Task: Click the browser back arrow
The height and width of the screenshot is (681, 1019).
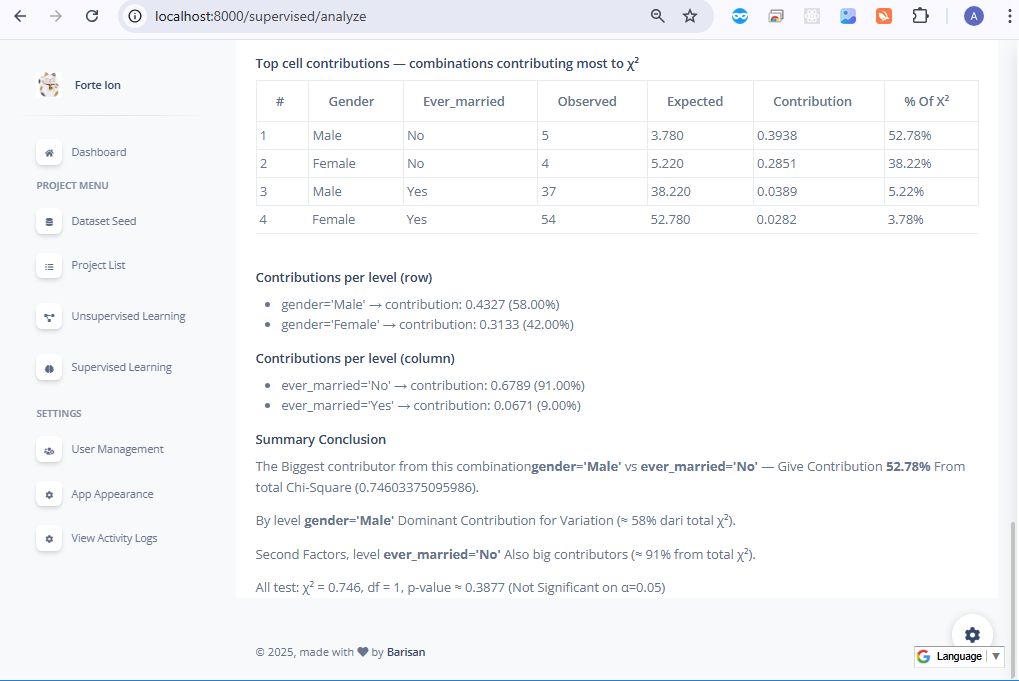Action: coord(20,16)
